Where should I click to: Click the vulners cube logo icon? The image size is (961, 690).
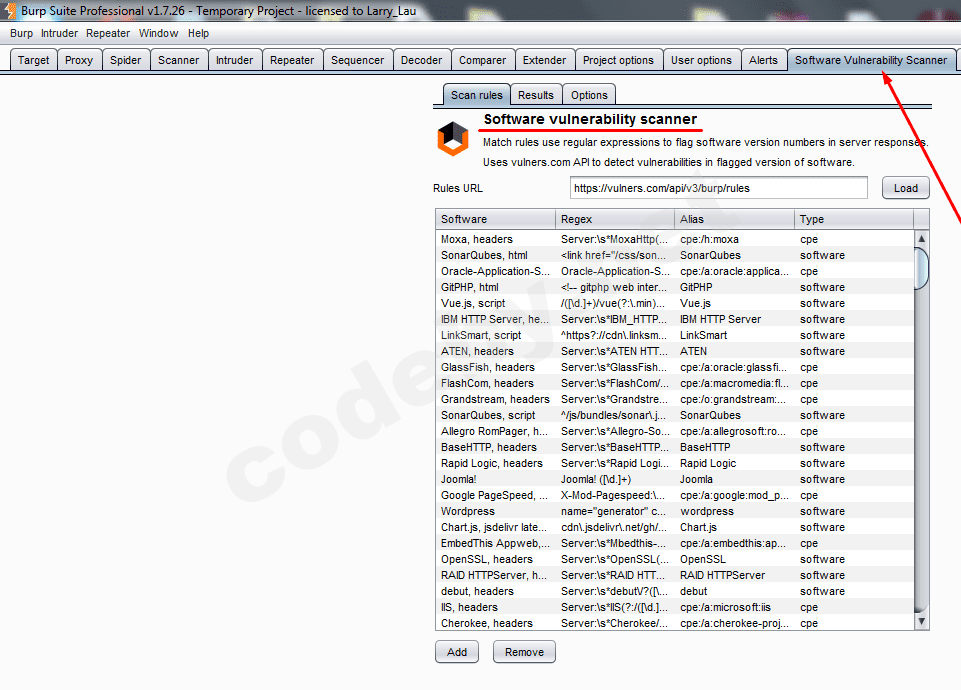point(453,138)
